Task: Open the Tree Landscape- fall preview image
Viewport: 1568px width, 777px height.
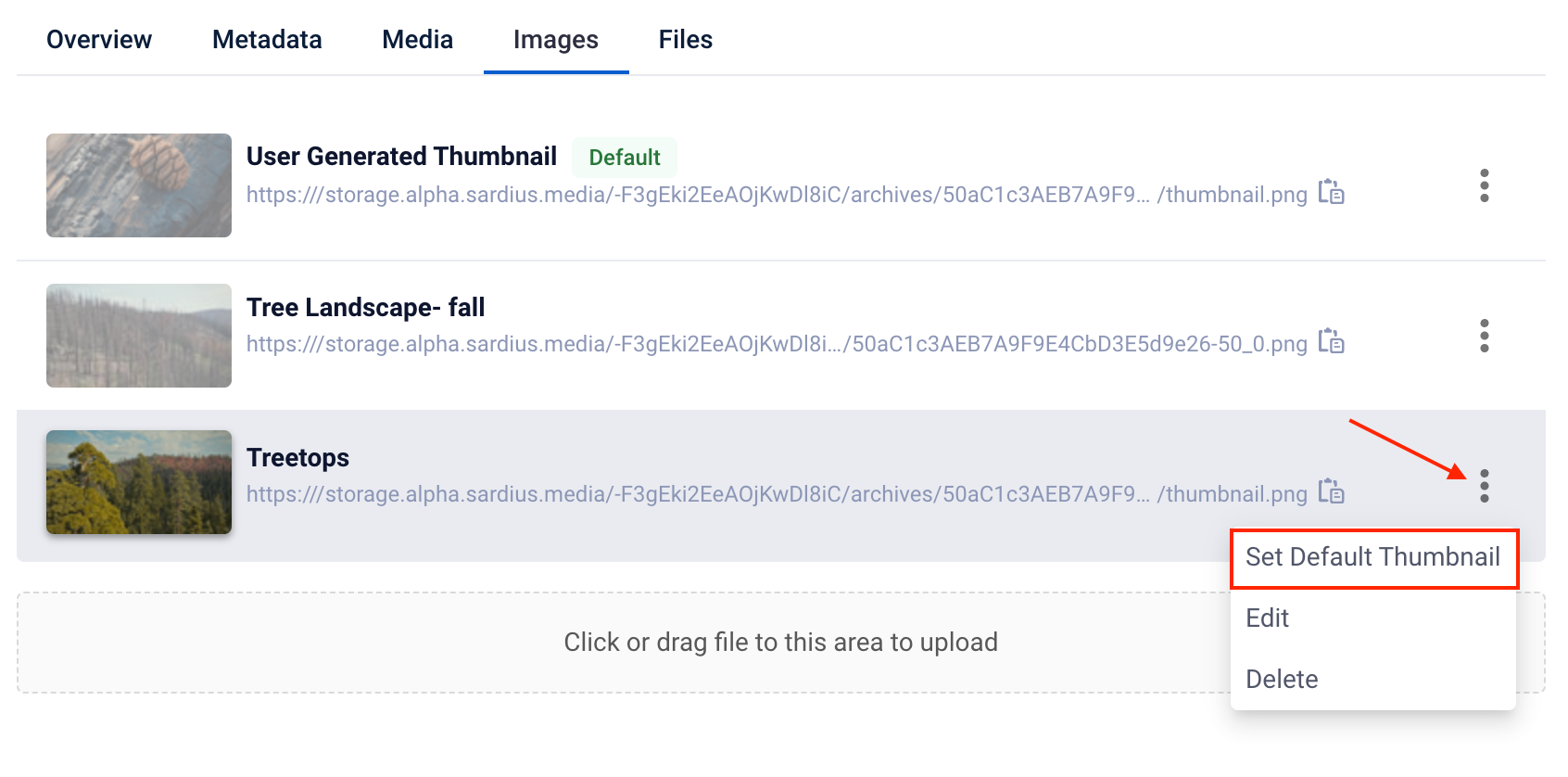Action: pyautogui.click(x=139, y=336)
